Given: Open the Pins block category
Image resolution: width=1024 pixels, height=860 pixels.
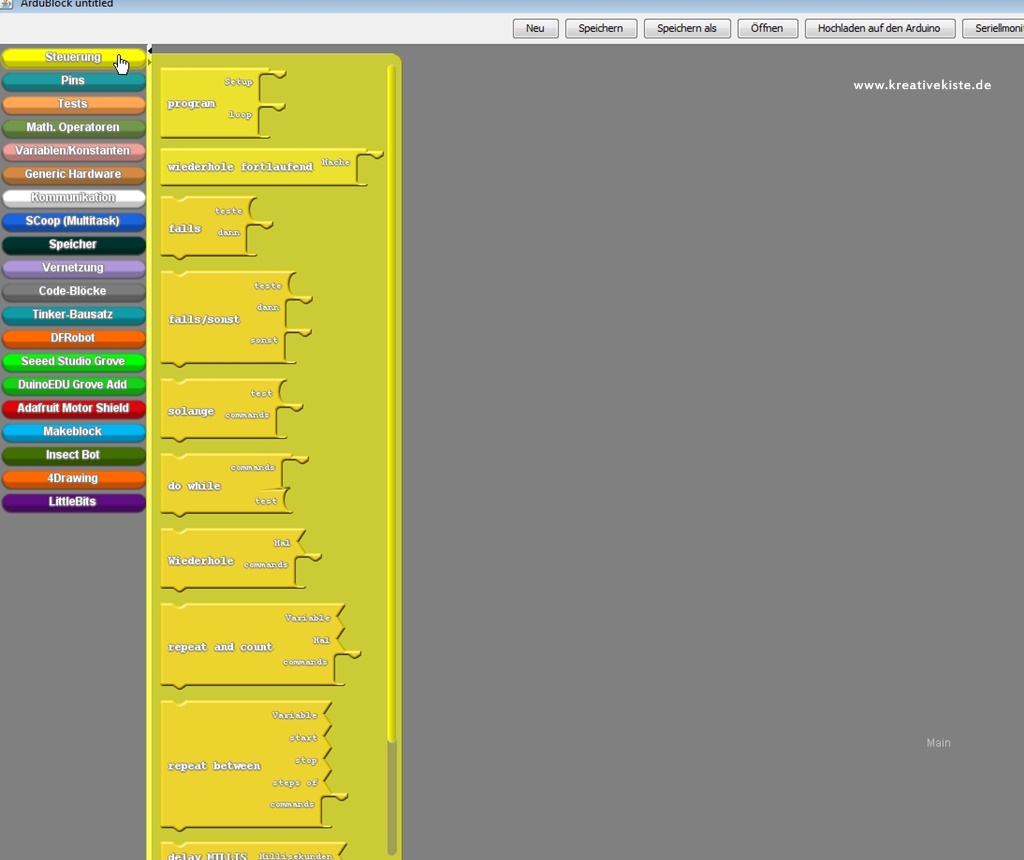Looking at the screenshot, I should 73,81.
